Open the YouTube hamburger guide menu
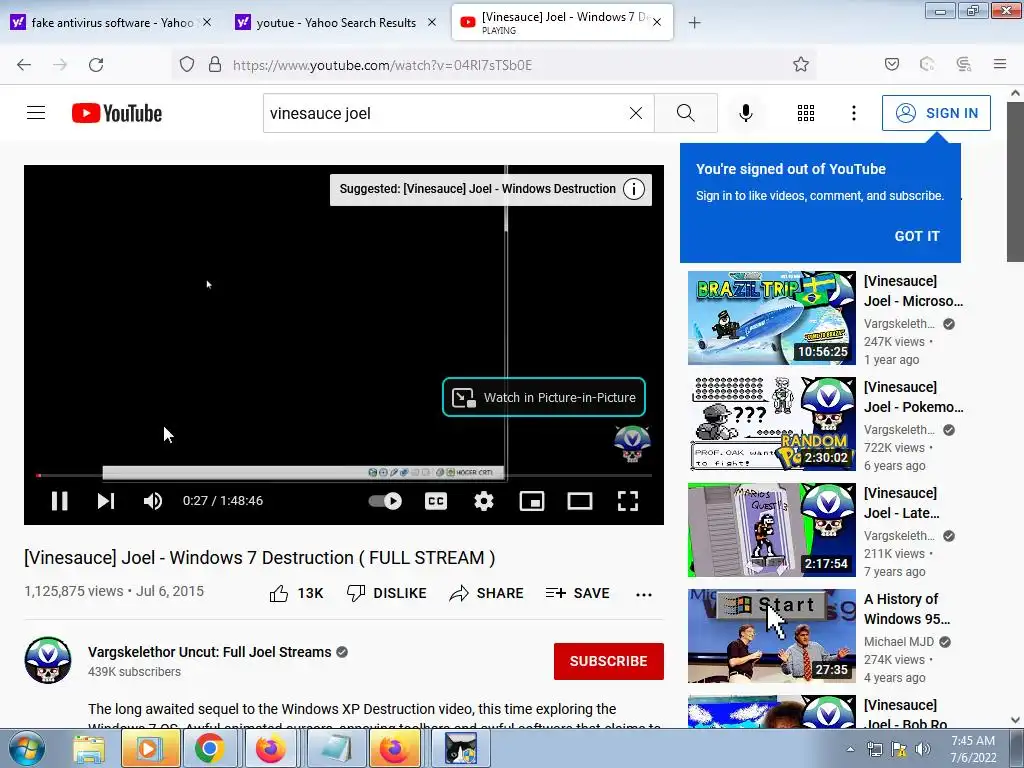1024x768 pixels. point(36,113)
